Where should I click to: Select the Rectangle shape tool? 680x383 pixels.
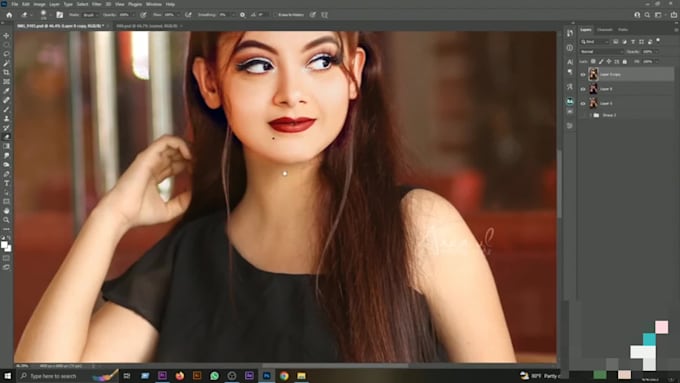(6, 202)
